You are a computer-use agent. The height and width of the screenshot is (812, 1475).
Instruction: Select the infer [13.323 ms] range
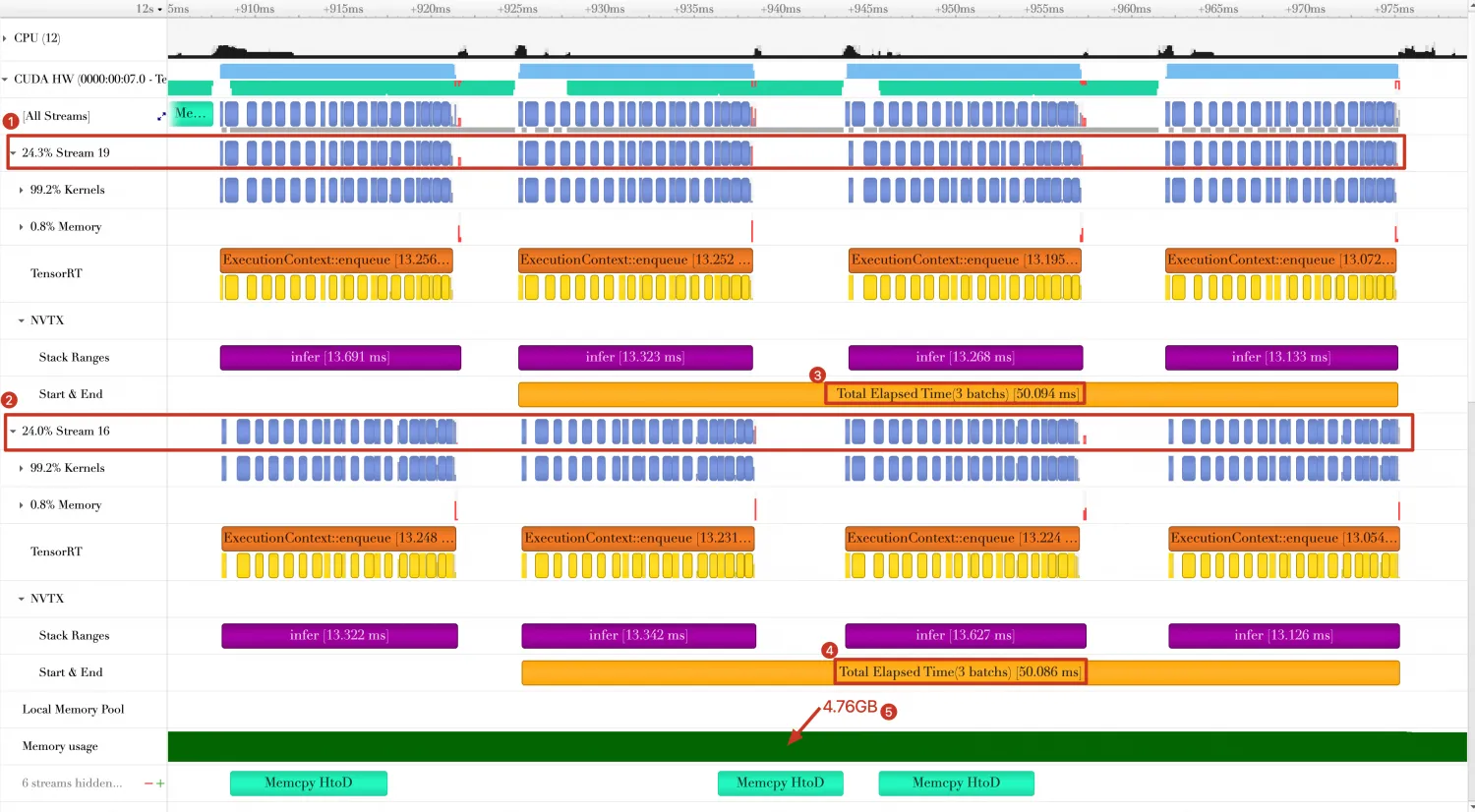(635, 358)
